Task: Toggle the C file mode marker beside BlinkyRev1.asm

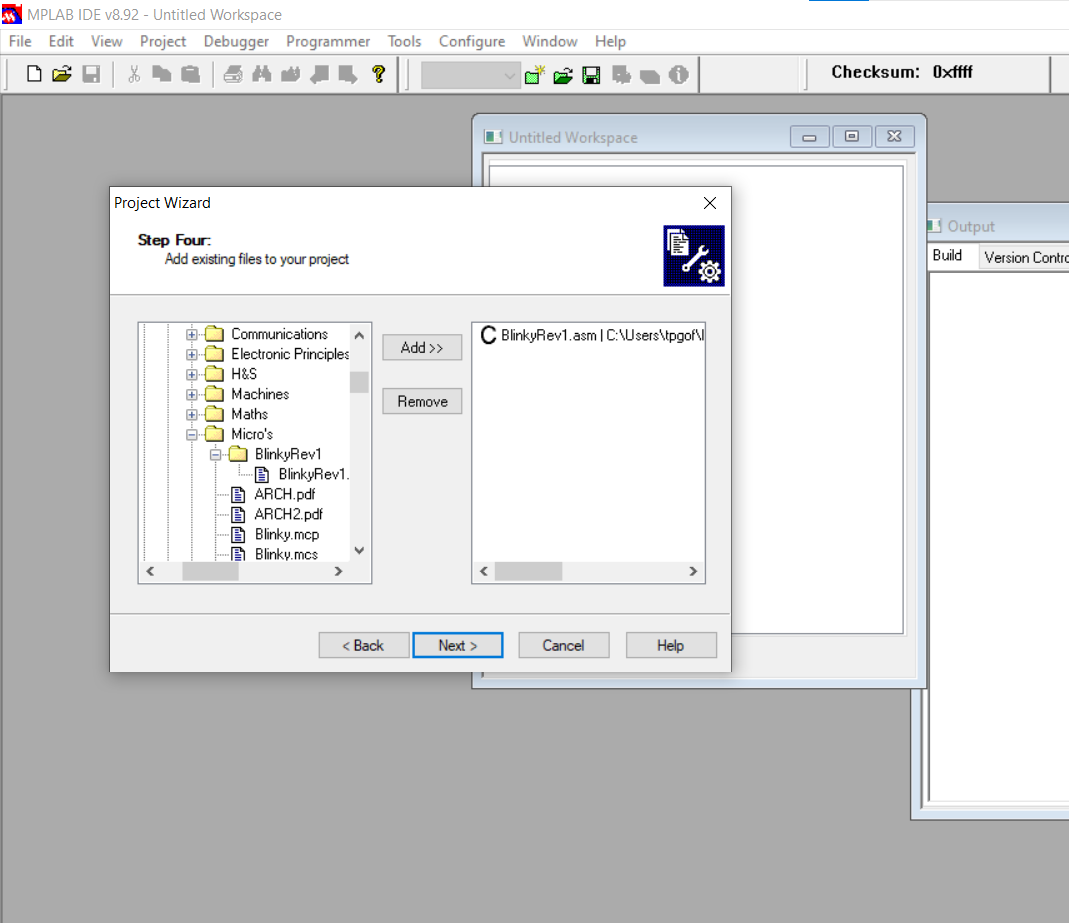Action: 488,335
